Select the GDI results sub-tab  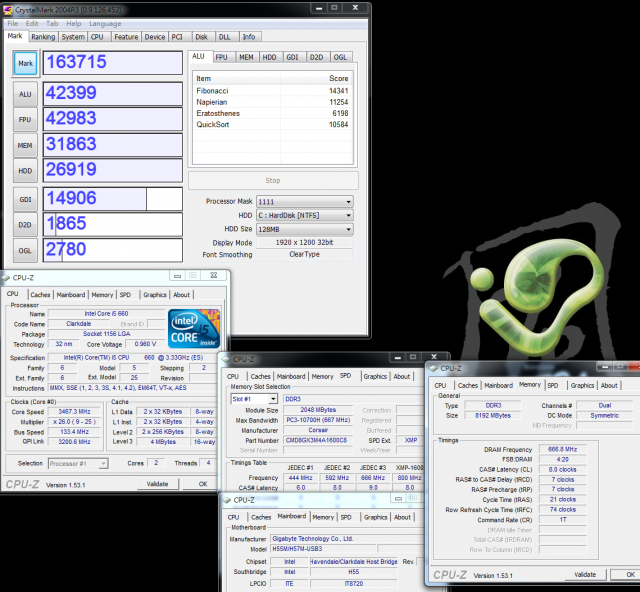click(292, 57)
